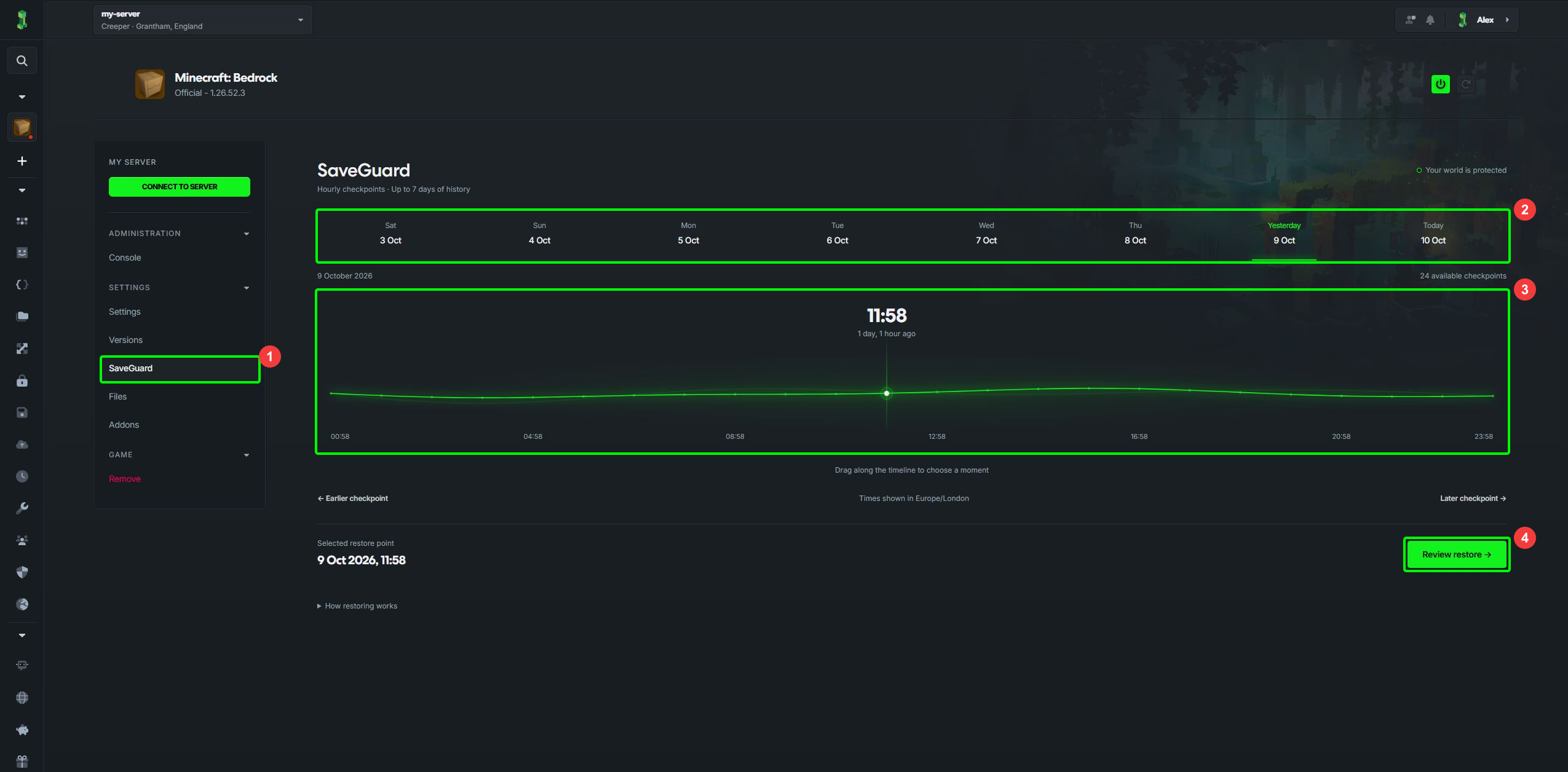Screen dimensions: 1568x772
Task: Click Review restore button
Action: click(x=1457, y=554)
